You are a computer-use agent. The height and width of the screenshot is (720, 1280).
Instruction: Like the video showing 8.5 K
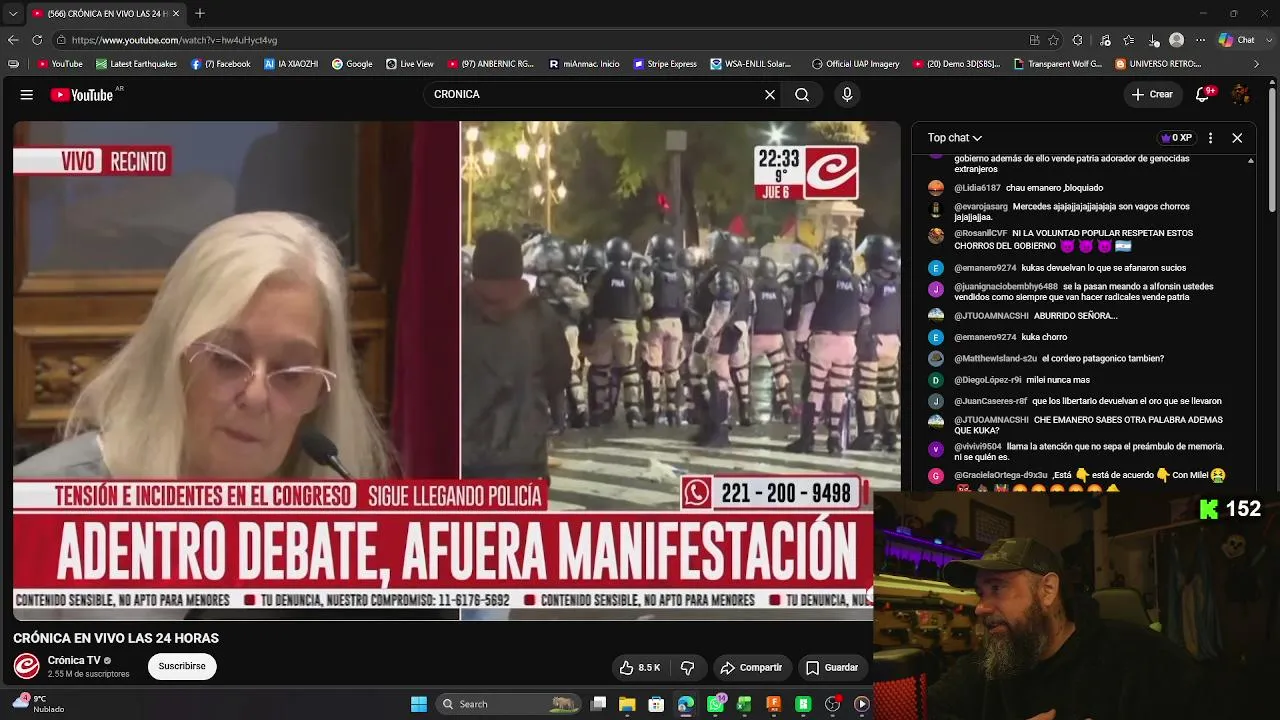pyautogui.click(x=640, y=667)
